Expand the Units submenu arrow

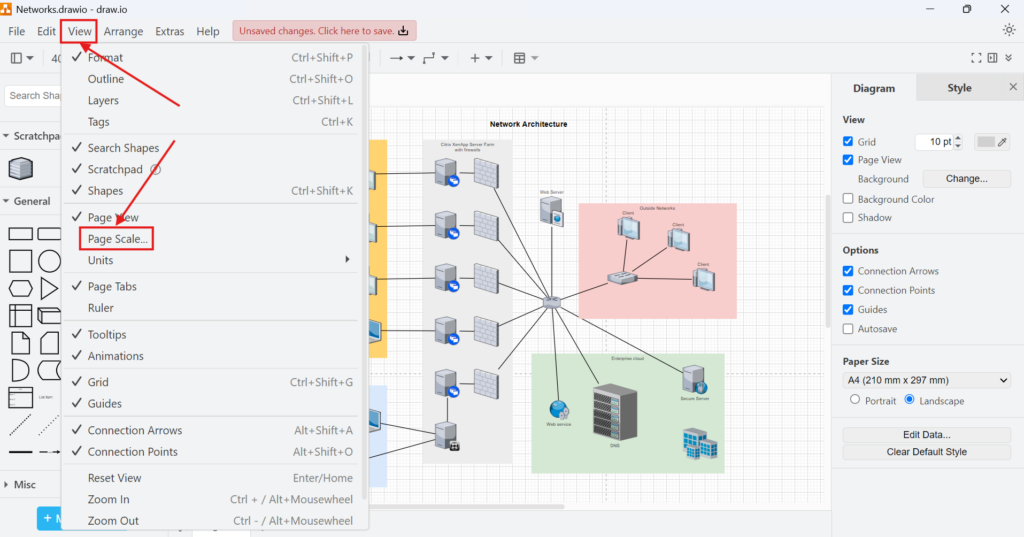click(x=347, y=259)
